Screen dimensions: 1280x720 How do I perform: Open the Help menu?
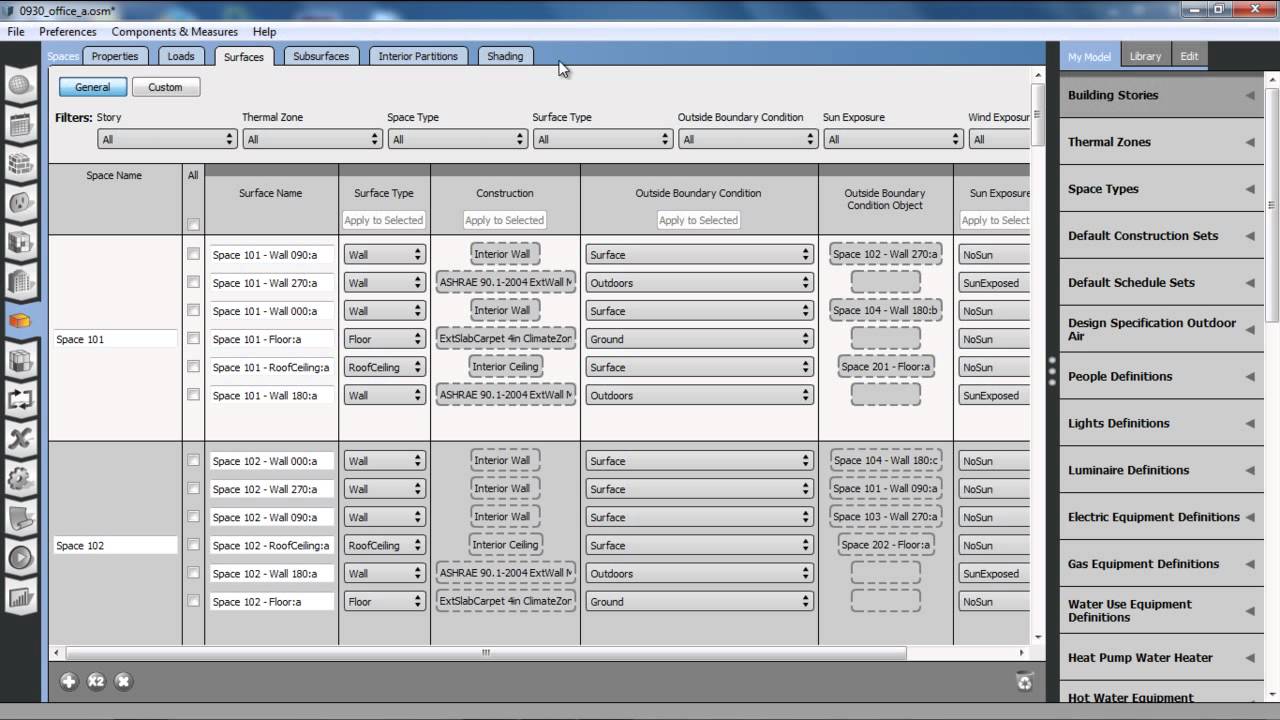click(264, 32)
